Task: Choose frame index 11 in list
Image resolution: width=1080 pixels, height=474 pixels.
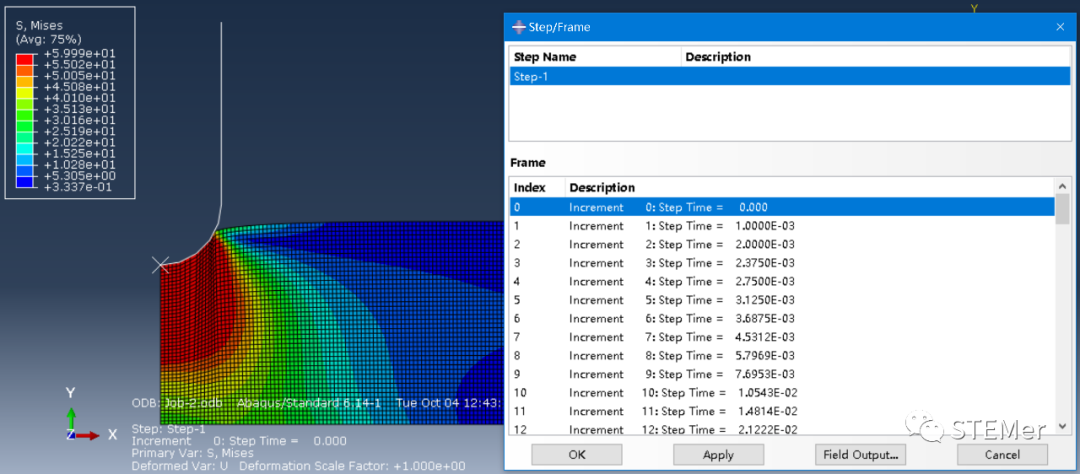Action: (782, 411)
